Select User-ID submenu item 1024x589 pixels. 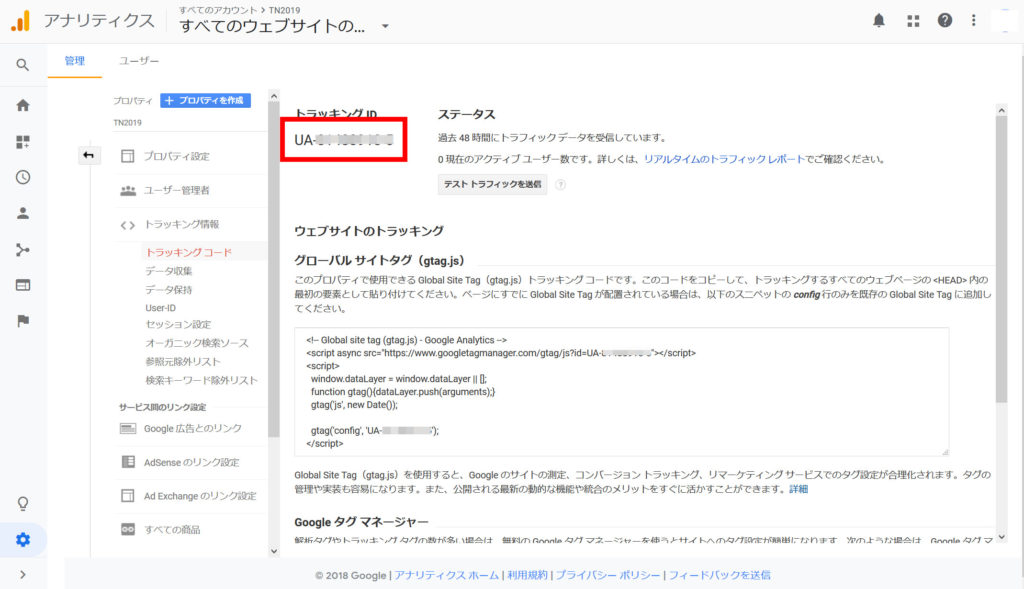click(161, 308)
